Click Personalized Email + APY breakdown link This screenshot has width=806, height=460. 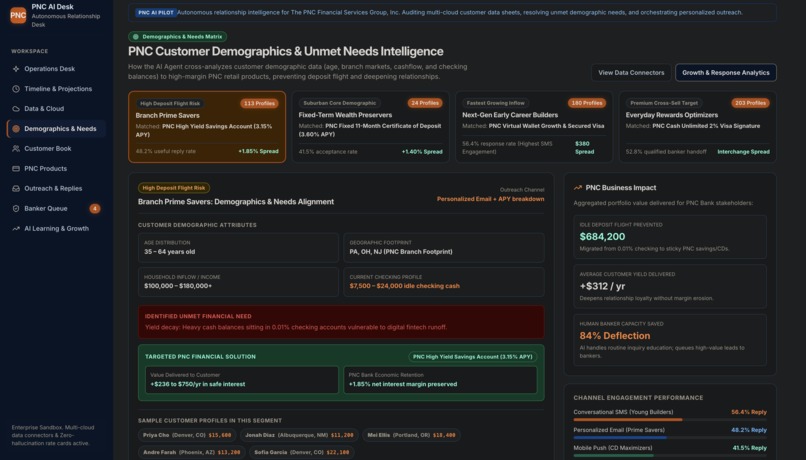coord(490,199)
